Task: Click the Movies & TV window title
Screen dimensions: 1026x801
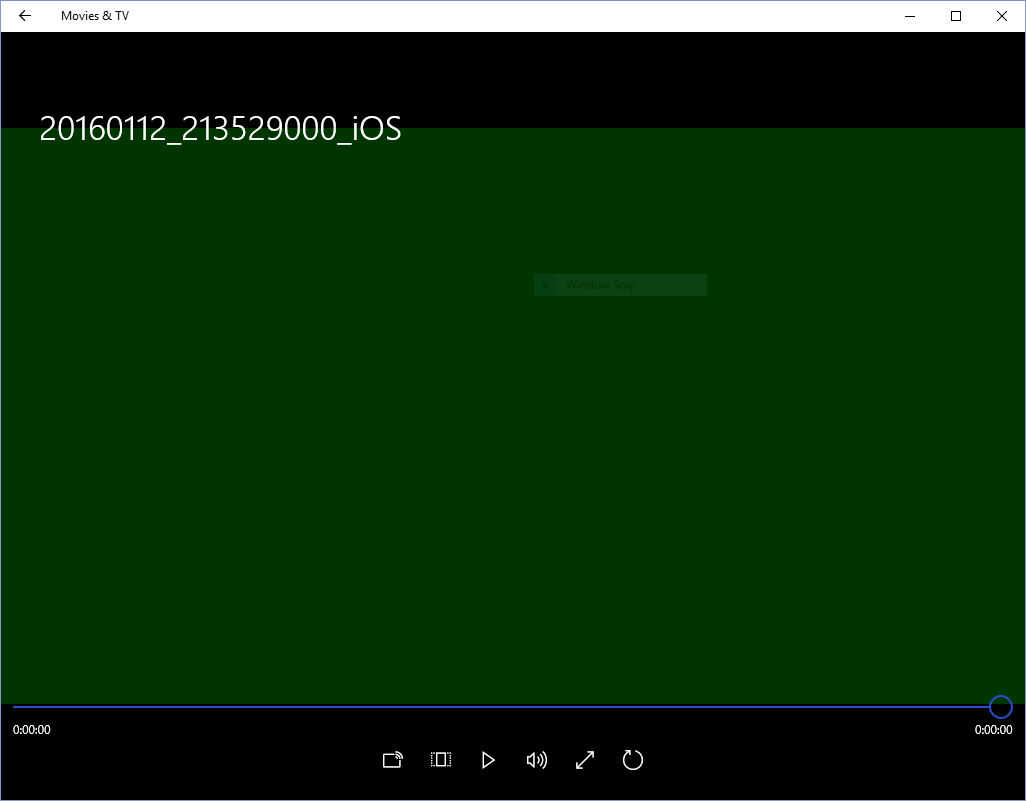Action: click(95, 16)
